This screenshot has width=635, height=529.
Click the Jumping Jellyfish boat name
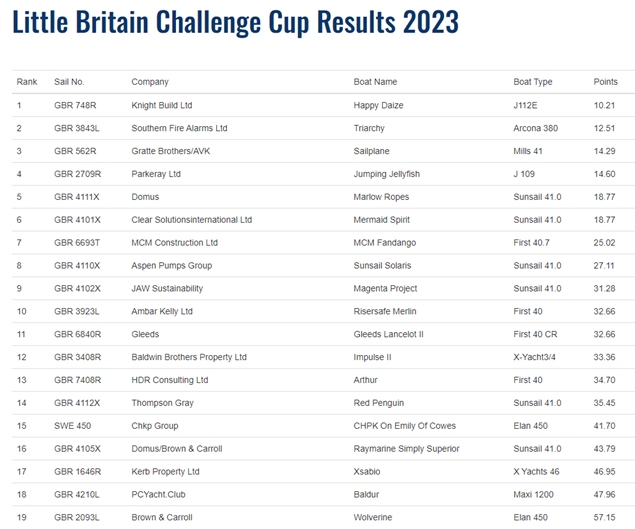coord(387,174)
